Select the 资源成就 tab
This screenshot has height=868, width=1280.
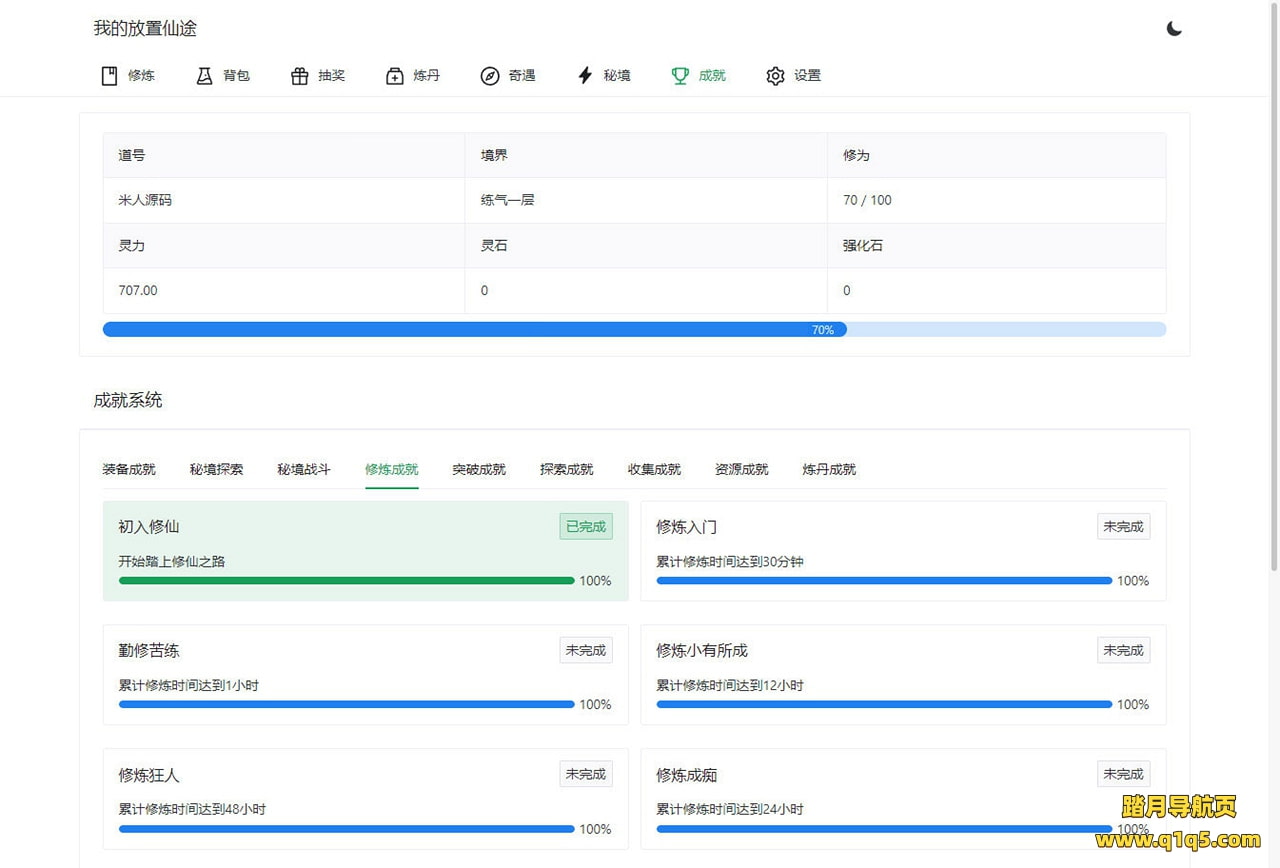pos(741,469)
